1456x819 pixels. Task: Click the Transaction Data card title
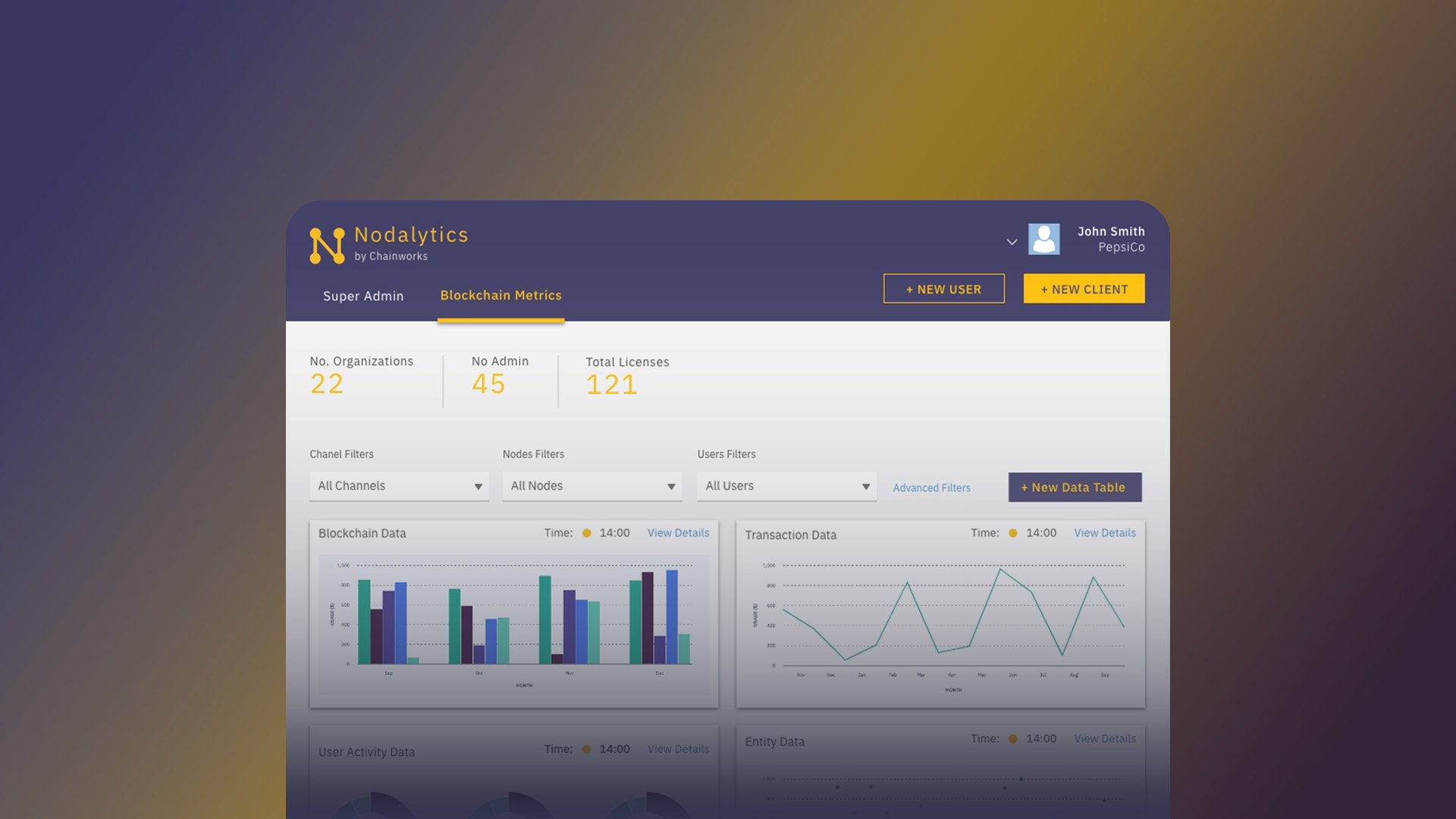791,535
